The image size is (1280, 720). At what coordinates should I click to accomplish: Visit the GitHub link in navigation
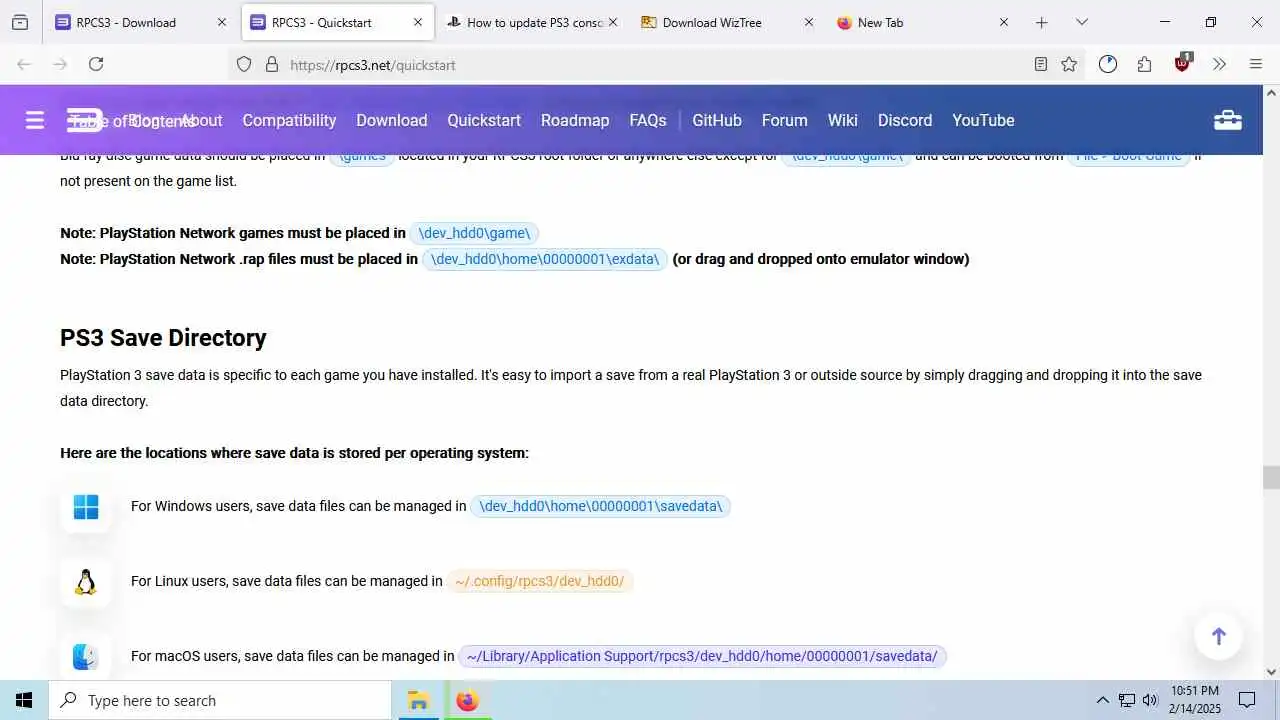click(717, 120)
